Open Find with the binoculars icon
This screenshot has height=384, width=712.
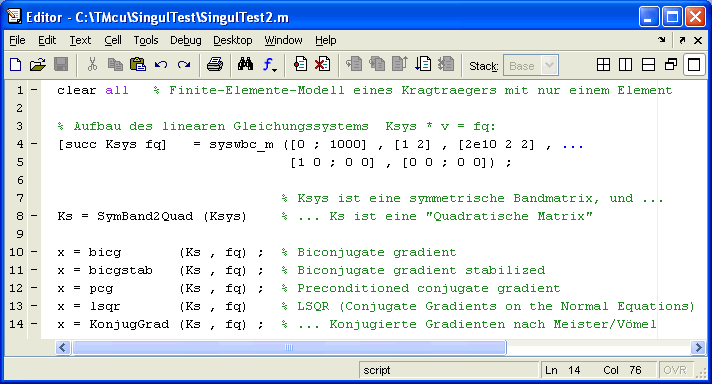tap(246, 65)
